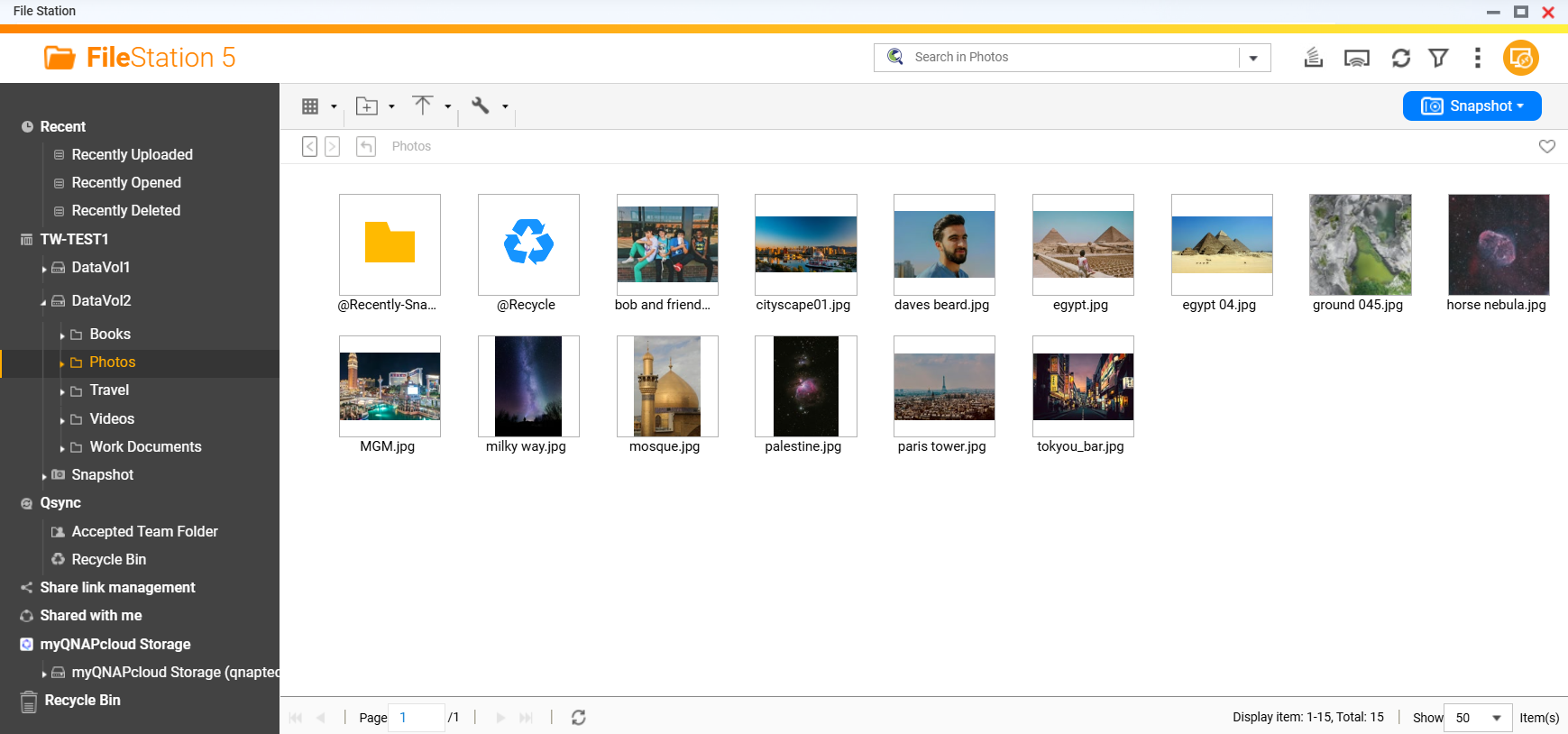Select the bob and friends thumbnail
1568x734 pixels.
tap(667, 244)
